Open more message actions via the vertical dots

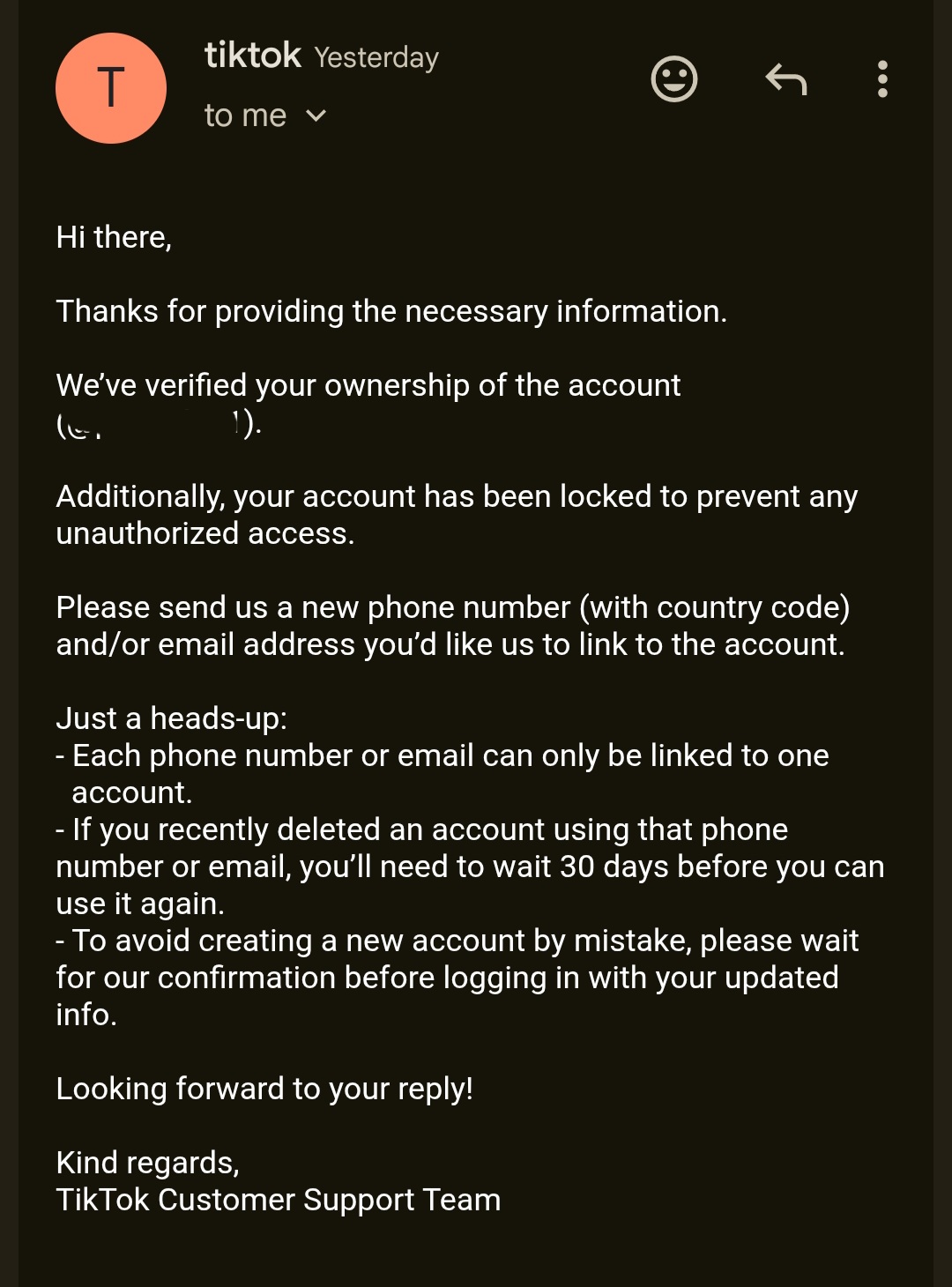pyautogui.click(x=881, y=79)
